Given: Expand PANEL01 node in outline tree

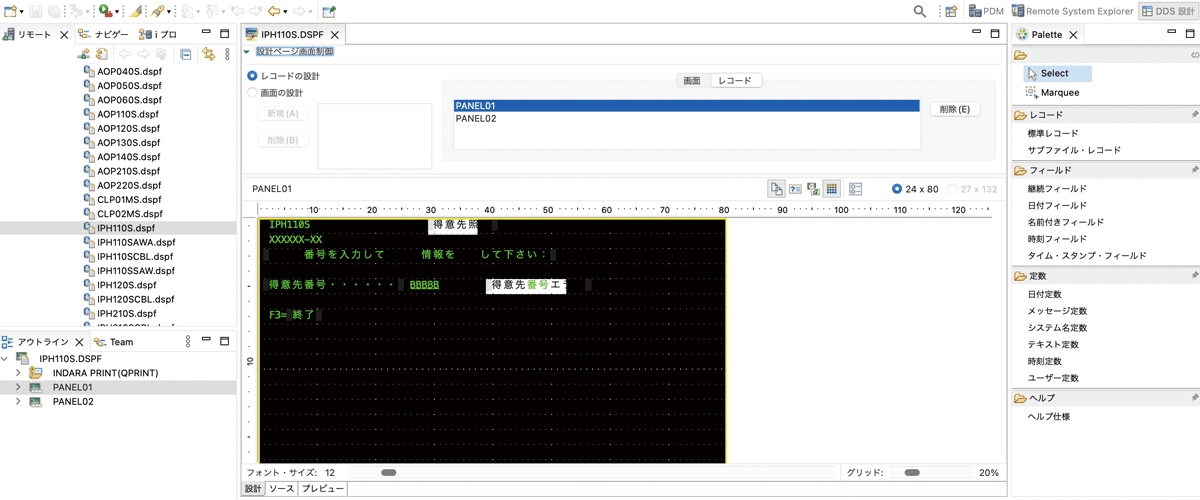Looking at the screenshot, I should click(19, 387).
